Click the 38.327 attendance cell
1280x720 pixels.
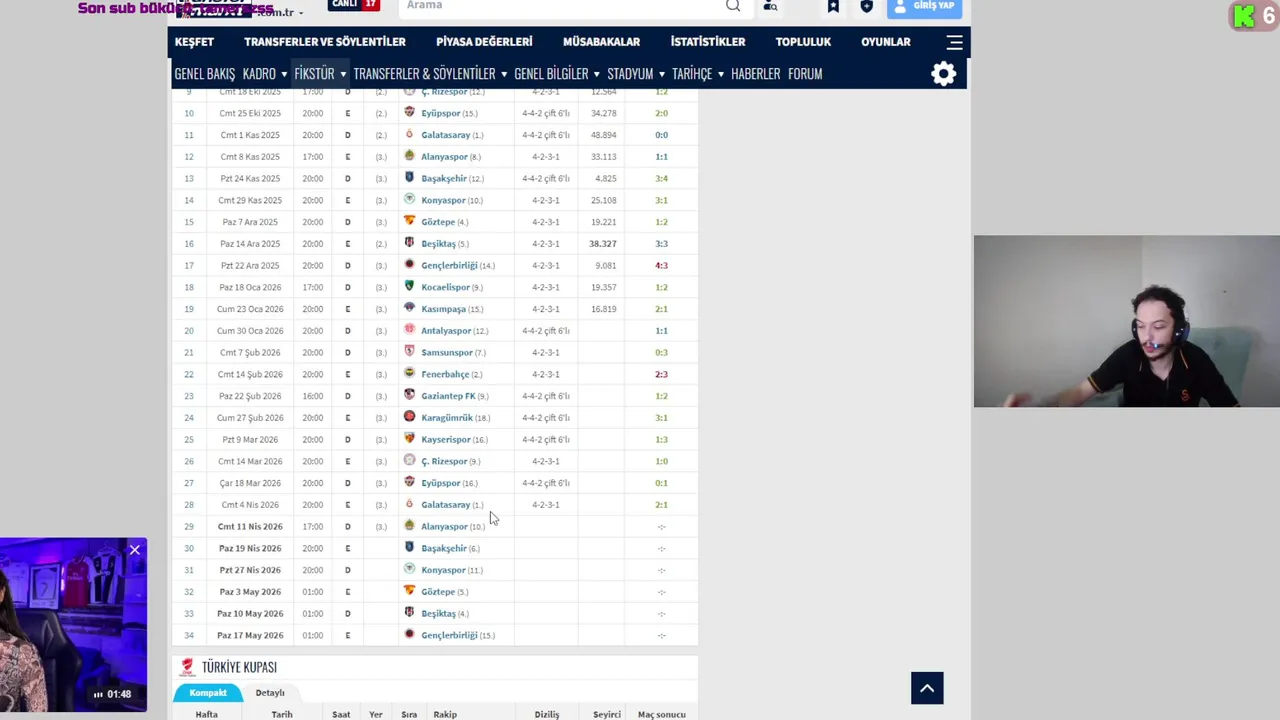pyautogui.click(x=603, y=243)
